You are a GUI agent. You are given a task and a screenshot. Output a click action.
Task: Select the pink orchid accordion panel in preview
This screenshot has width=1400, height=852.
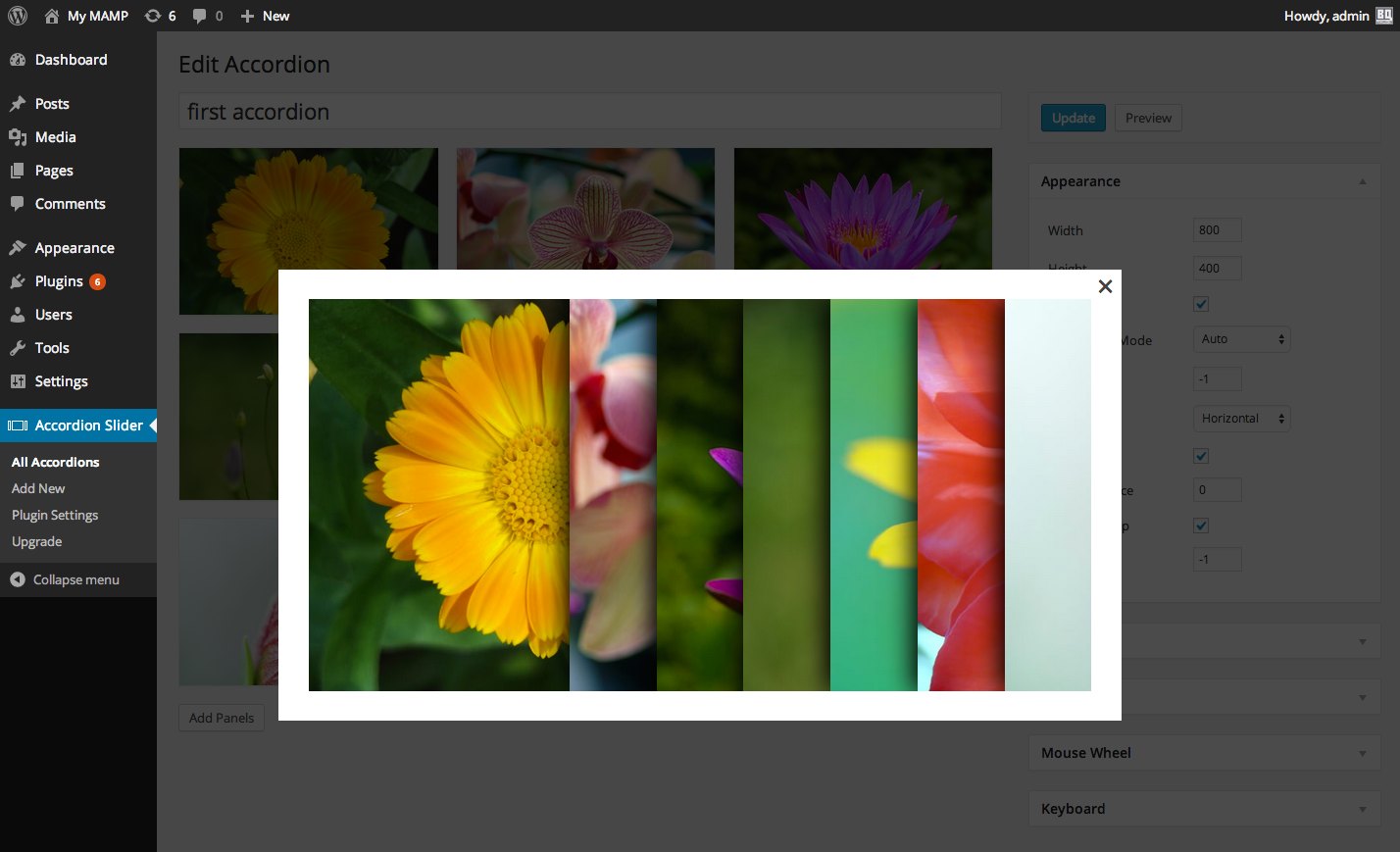(x=613, y=495)
